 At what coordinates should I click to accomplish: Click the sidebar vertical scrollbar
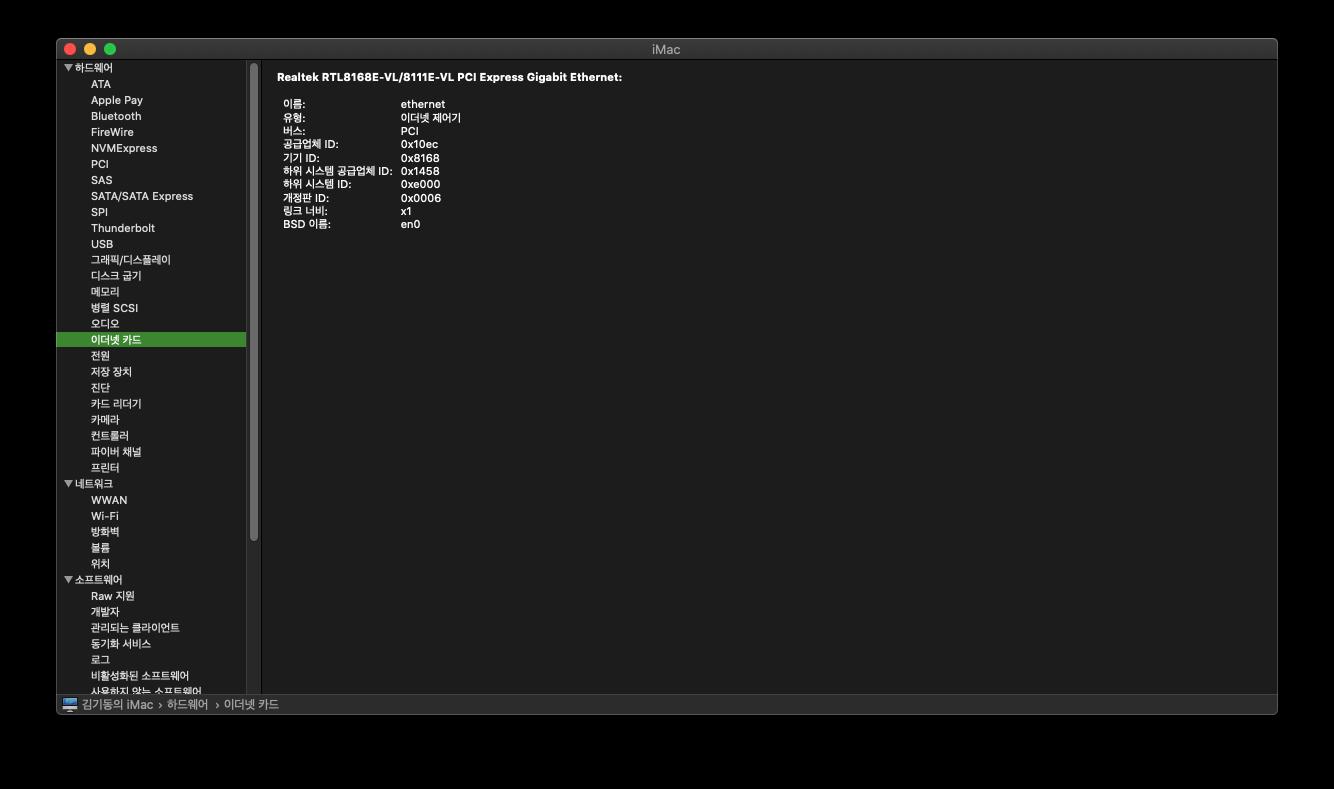pyautogui.click(x=254, y=302)
